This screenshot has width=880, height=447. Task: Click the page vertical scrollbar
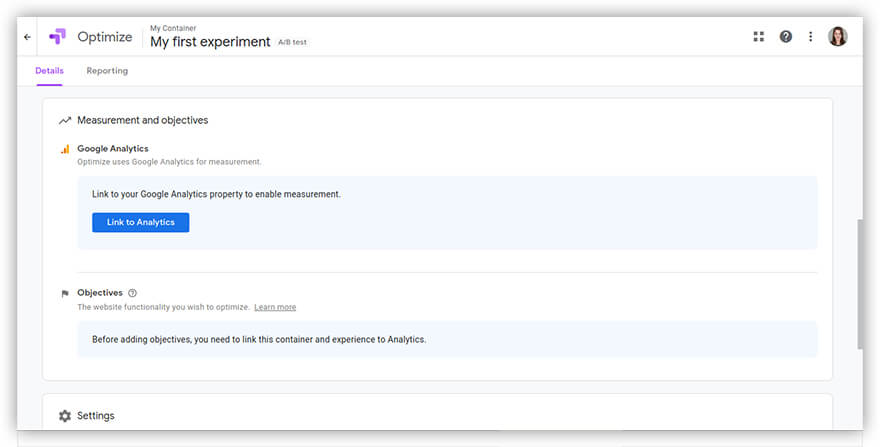(858, 284)
